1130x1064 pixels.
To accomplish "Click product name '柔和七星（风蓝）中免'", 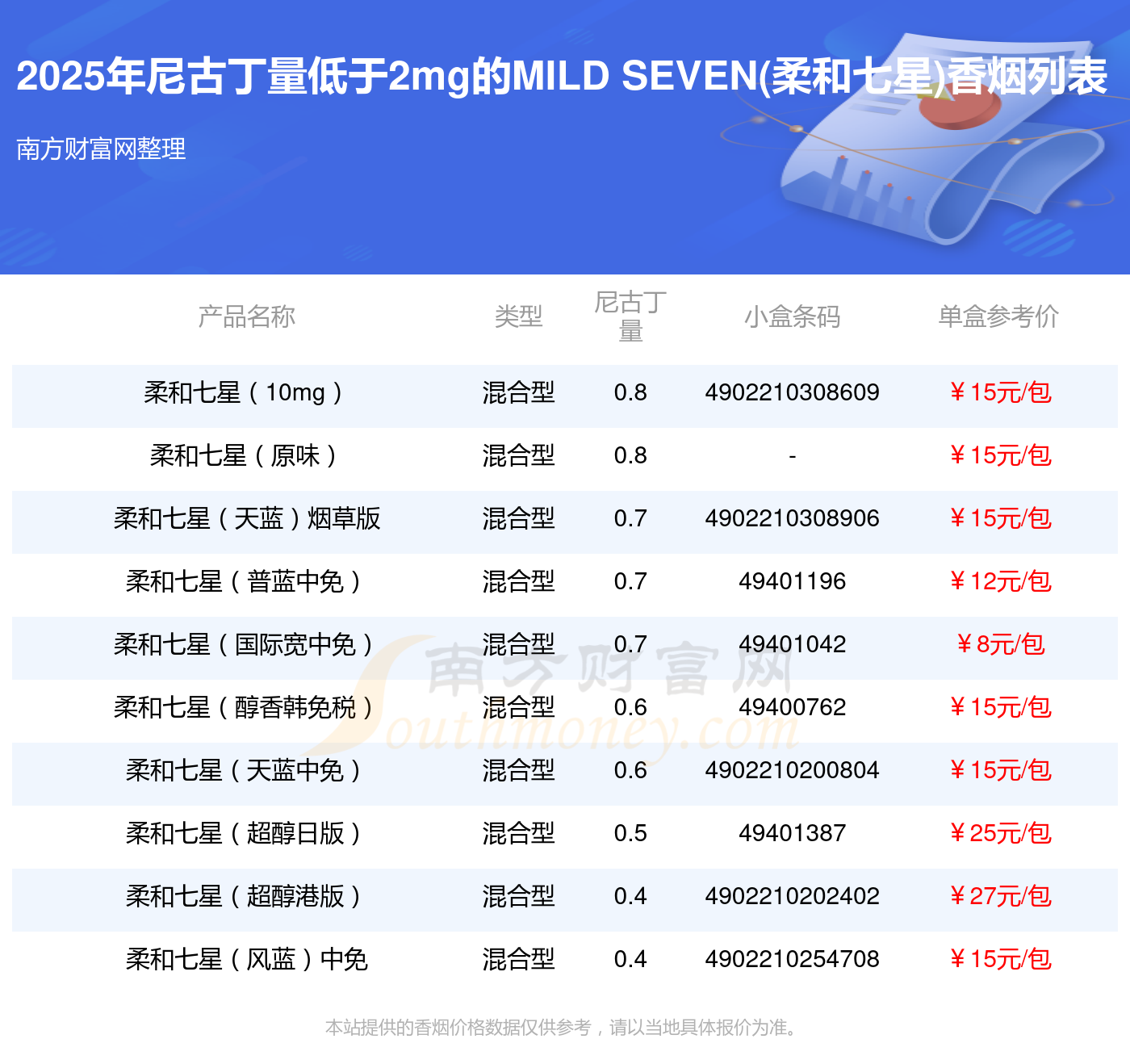I will click(247, 959).
